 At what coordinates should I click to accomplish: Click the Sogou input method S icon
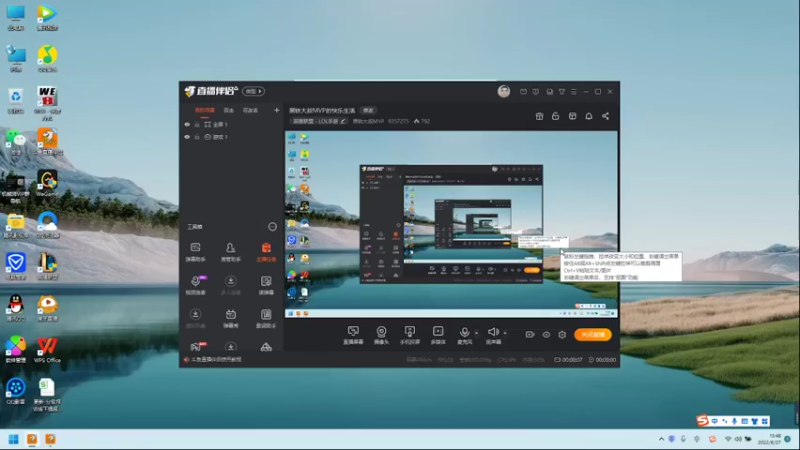pyautogui.click(x=703, y=420)
